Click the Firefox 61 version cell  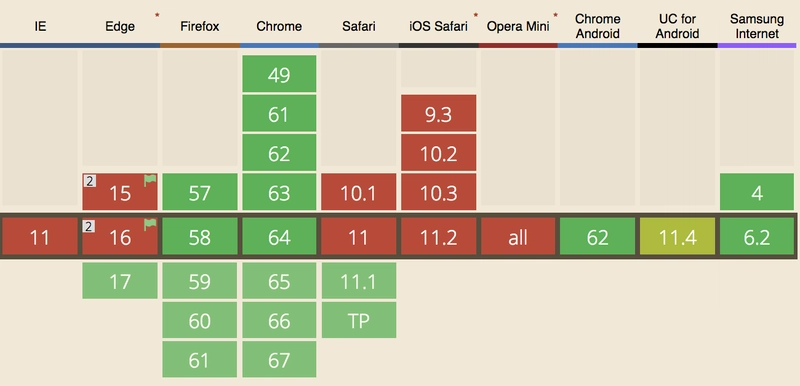(199, 359)
